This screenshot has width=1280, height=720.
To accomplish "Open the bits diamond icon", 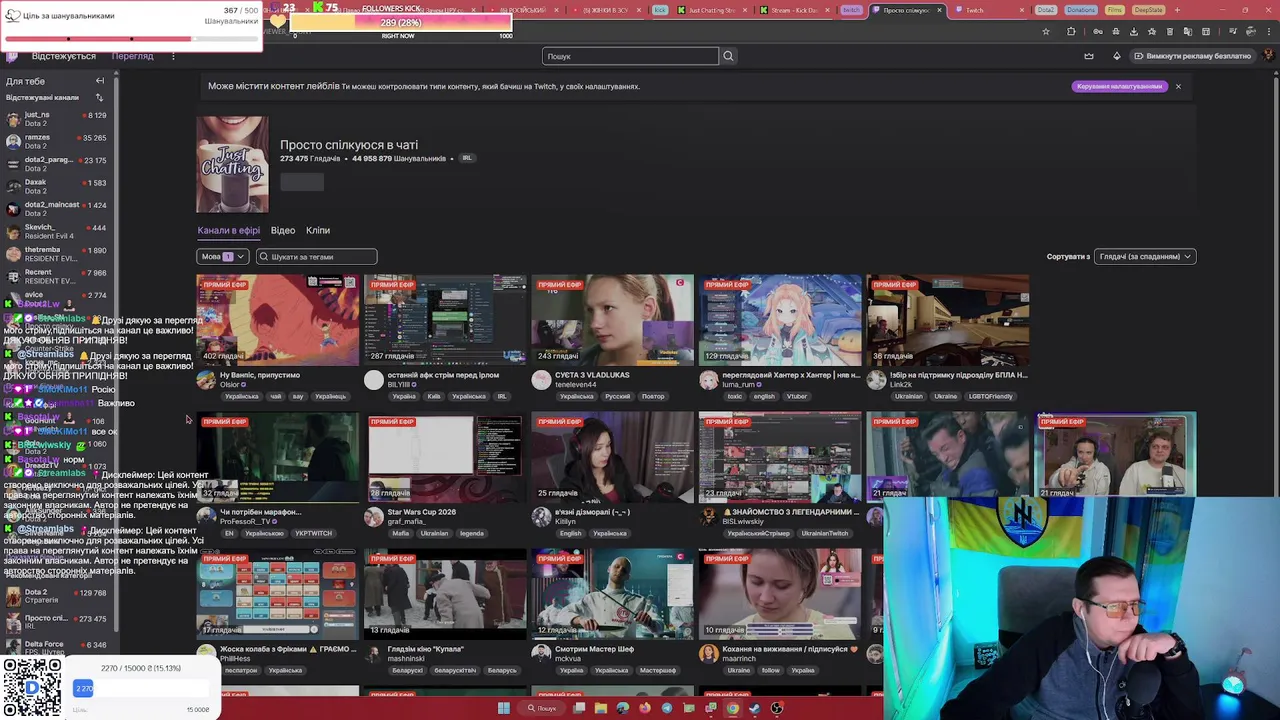I will 1117,56.
